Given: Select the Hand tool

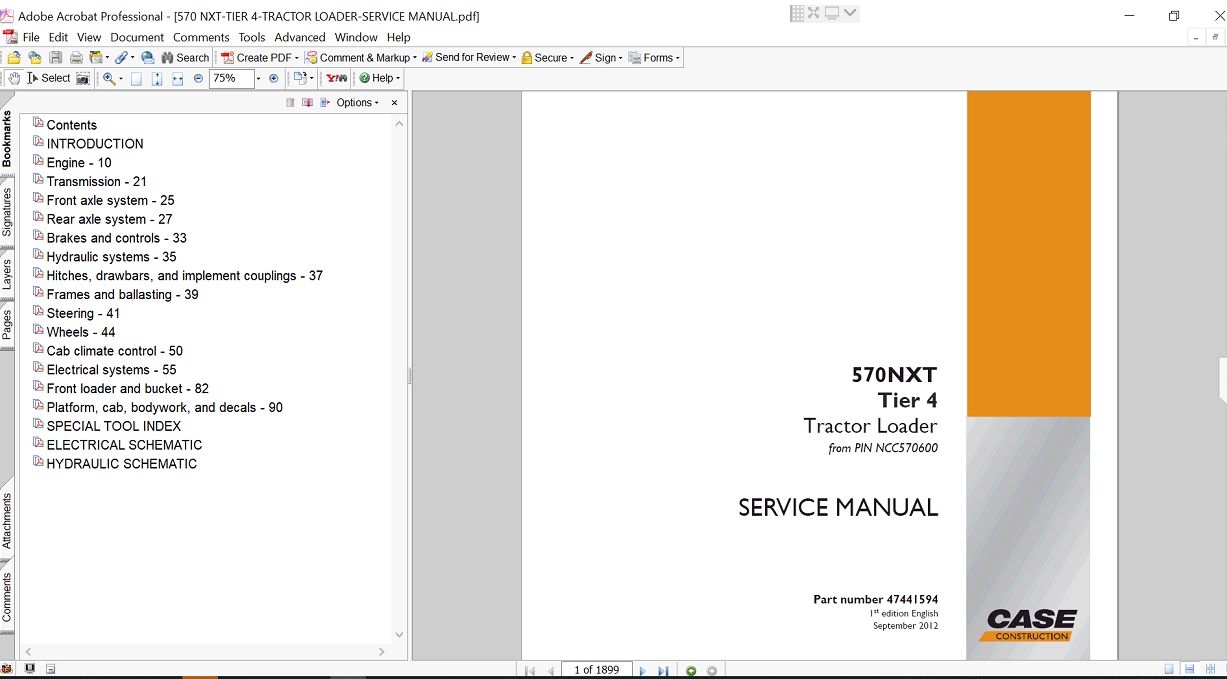Looking at the screenshot, I should pyautogui.click(x=14, y=78).
